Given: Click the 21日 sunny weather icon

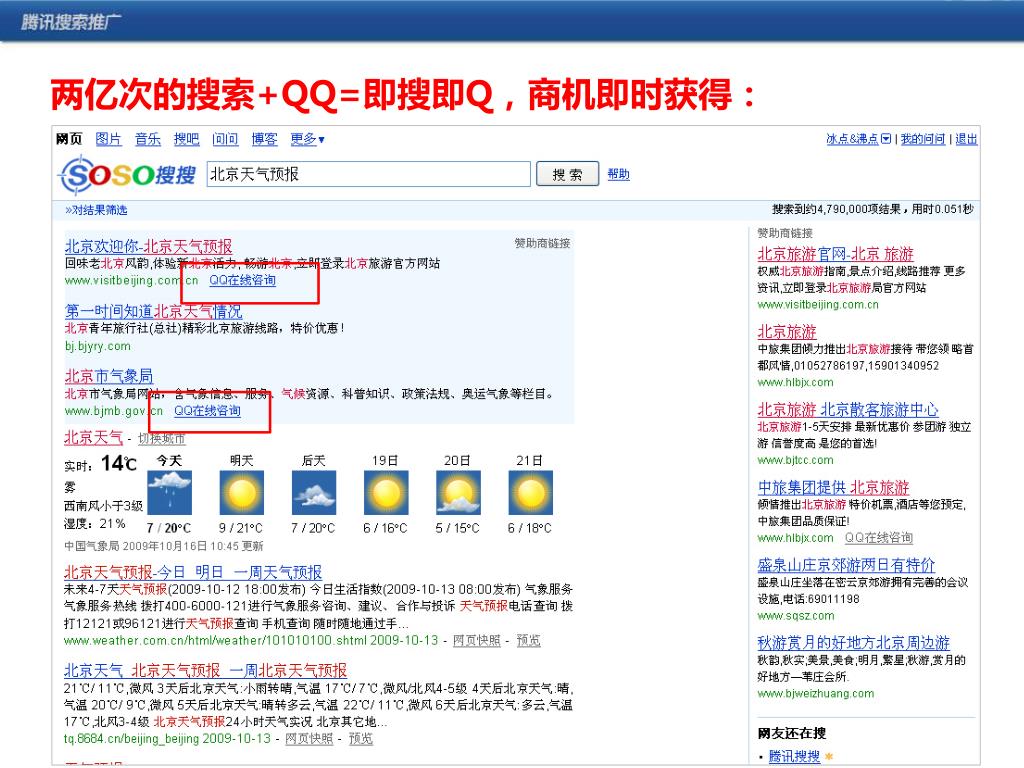Looking at the screenshot, I should click(x=530, y=492).
